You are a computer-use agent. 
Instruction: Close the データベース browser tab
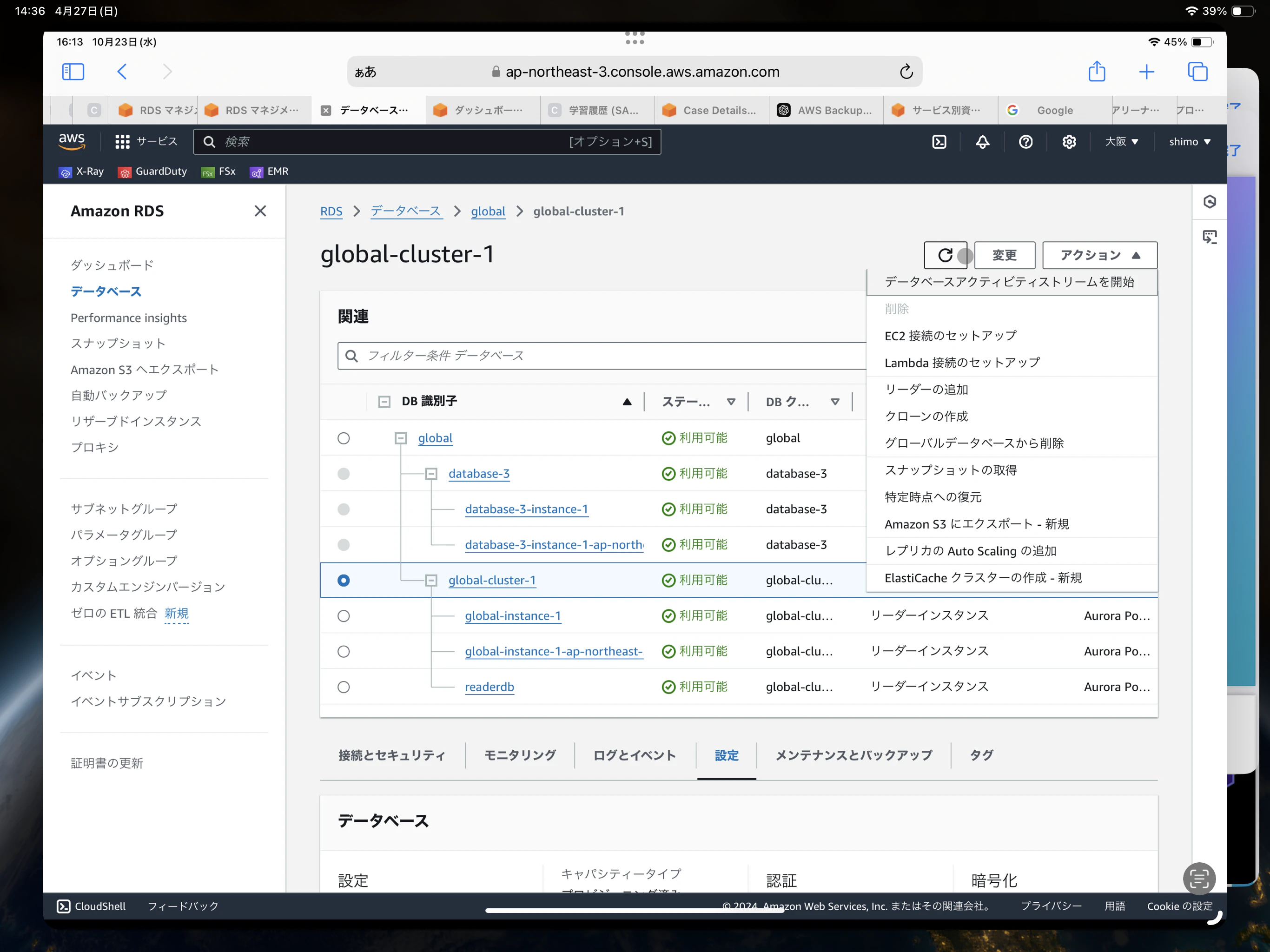(325, 111)
